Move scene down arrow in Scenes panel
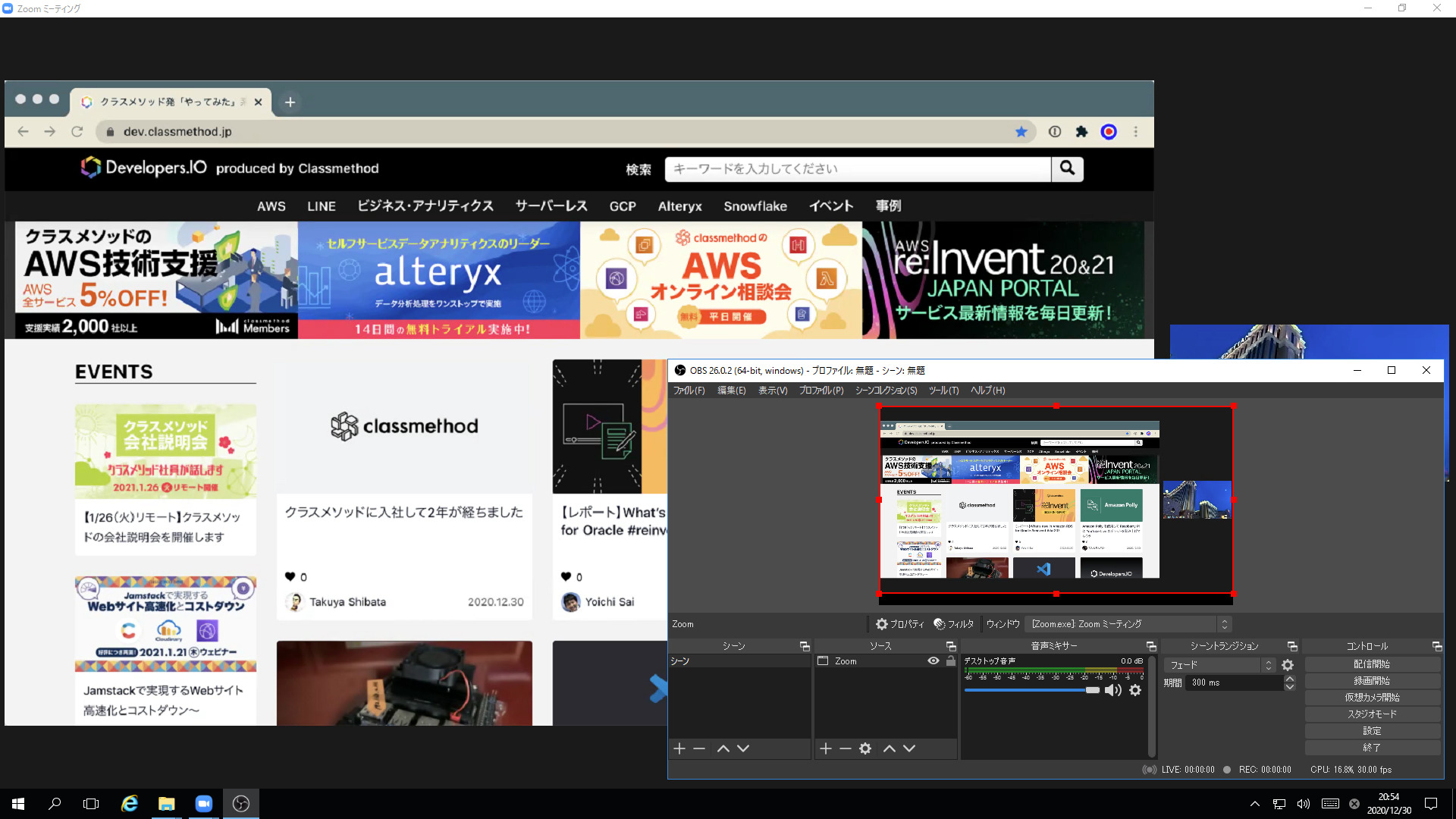The image size is (1456, 819). (743, 748)
